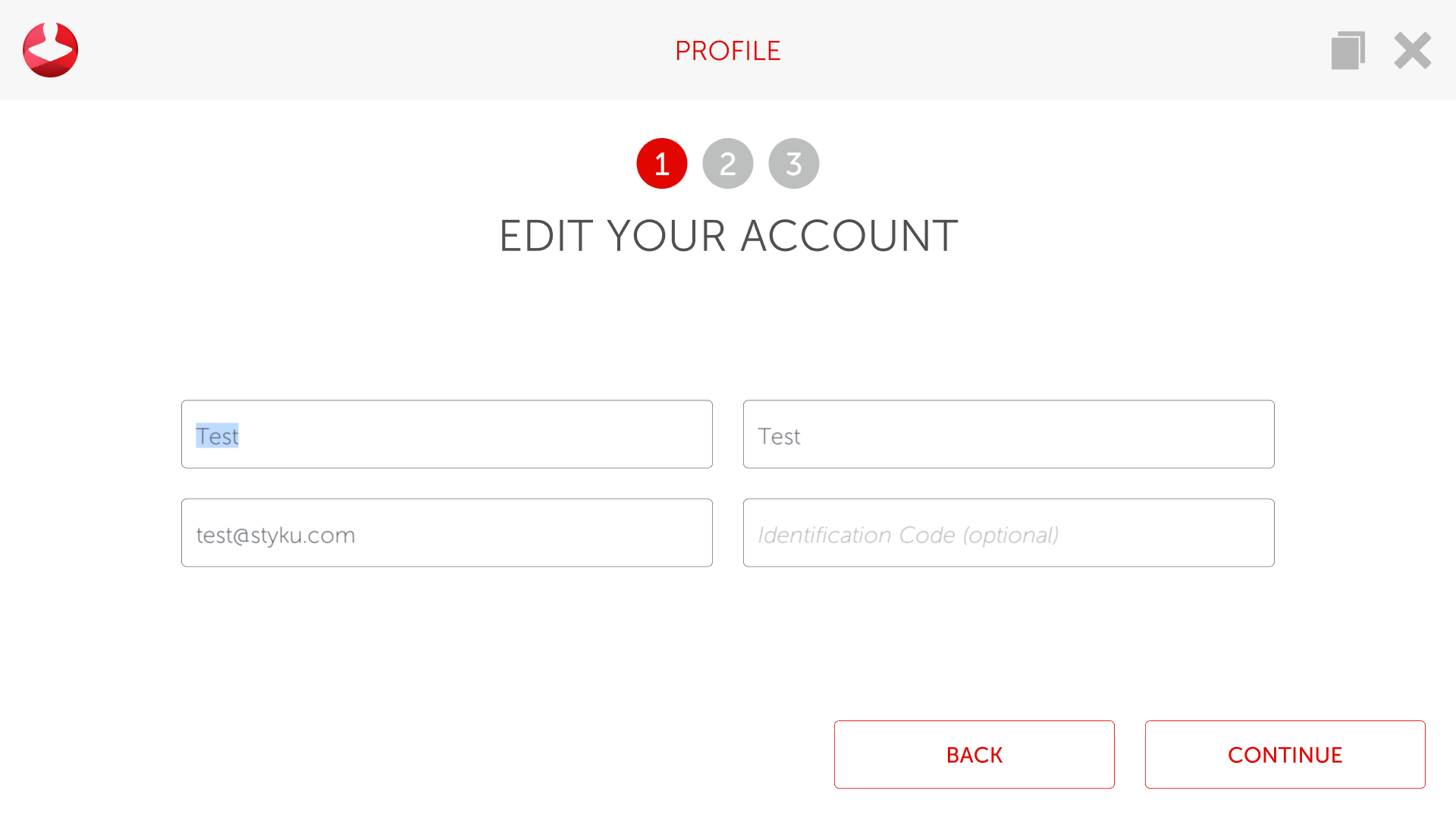The image size is (1456, 819).
Task: Click the italic Identification Code placeholder text
Action: coord(908,535)
